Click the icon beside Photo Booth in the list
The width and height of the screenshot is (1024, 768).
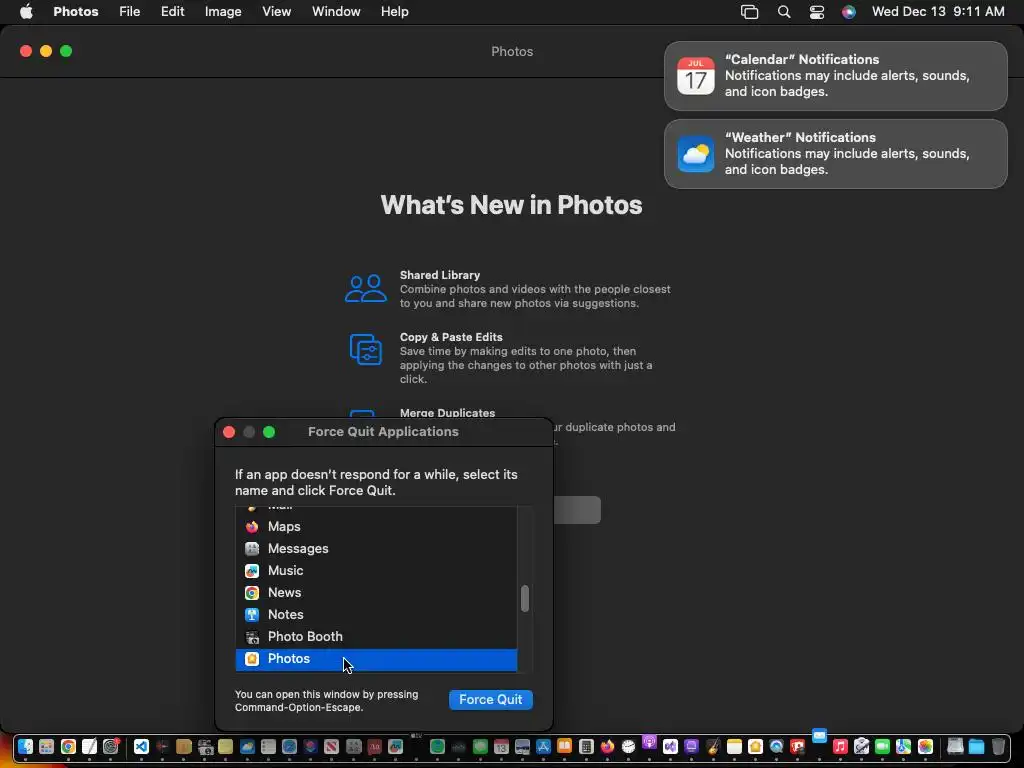coord(252,637)
